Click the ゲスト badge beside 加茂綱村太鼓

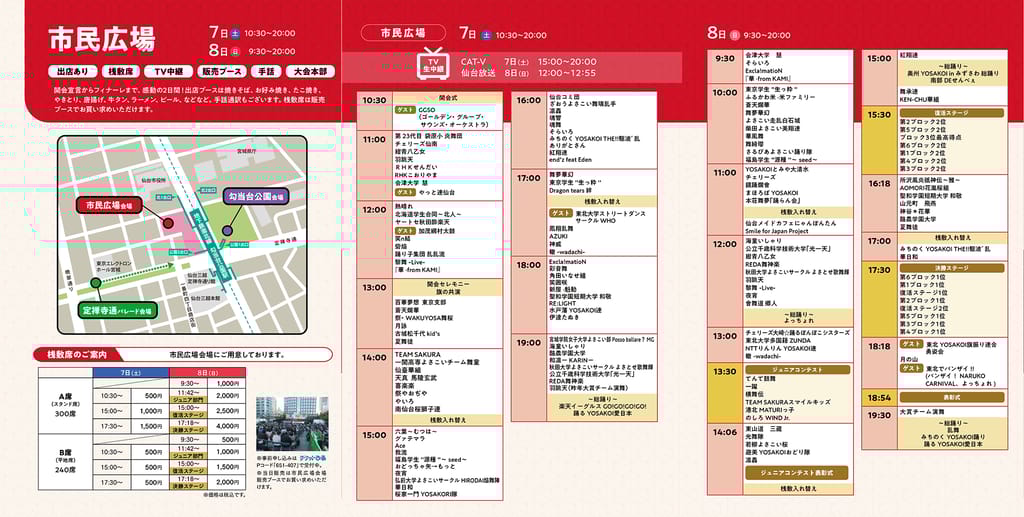coord(405,231)
